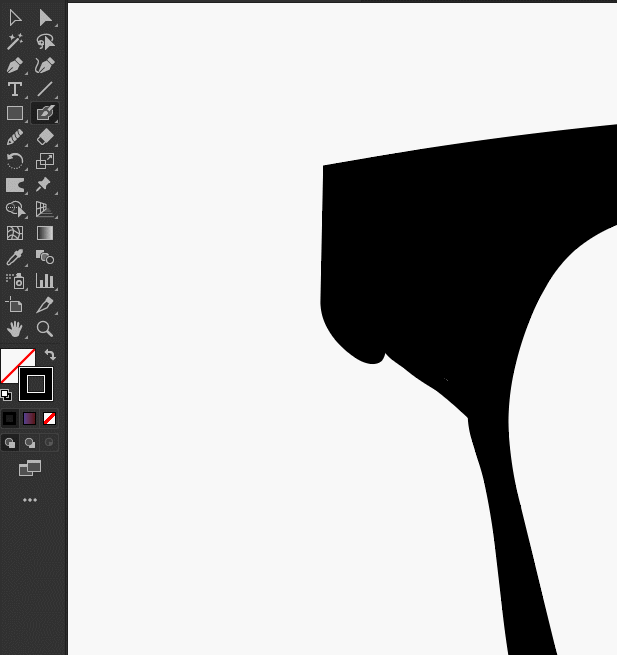Apply solid Color mode button
Viewport: 617px width, 655px height.
[x=10, y=419]
